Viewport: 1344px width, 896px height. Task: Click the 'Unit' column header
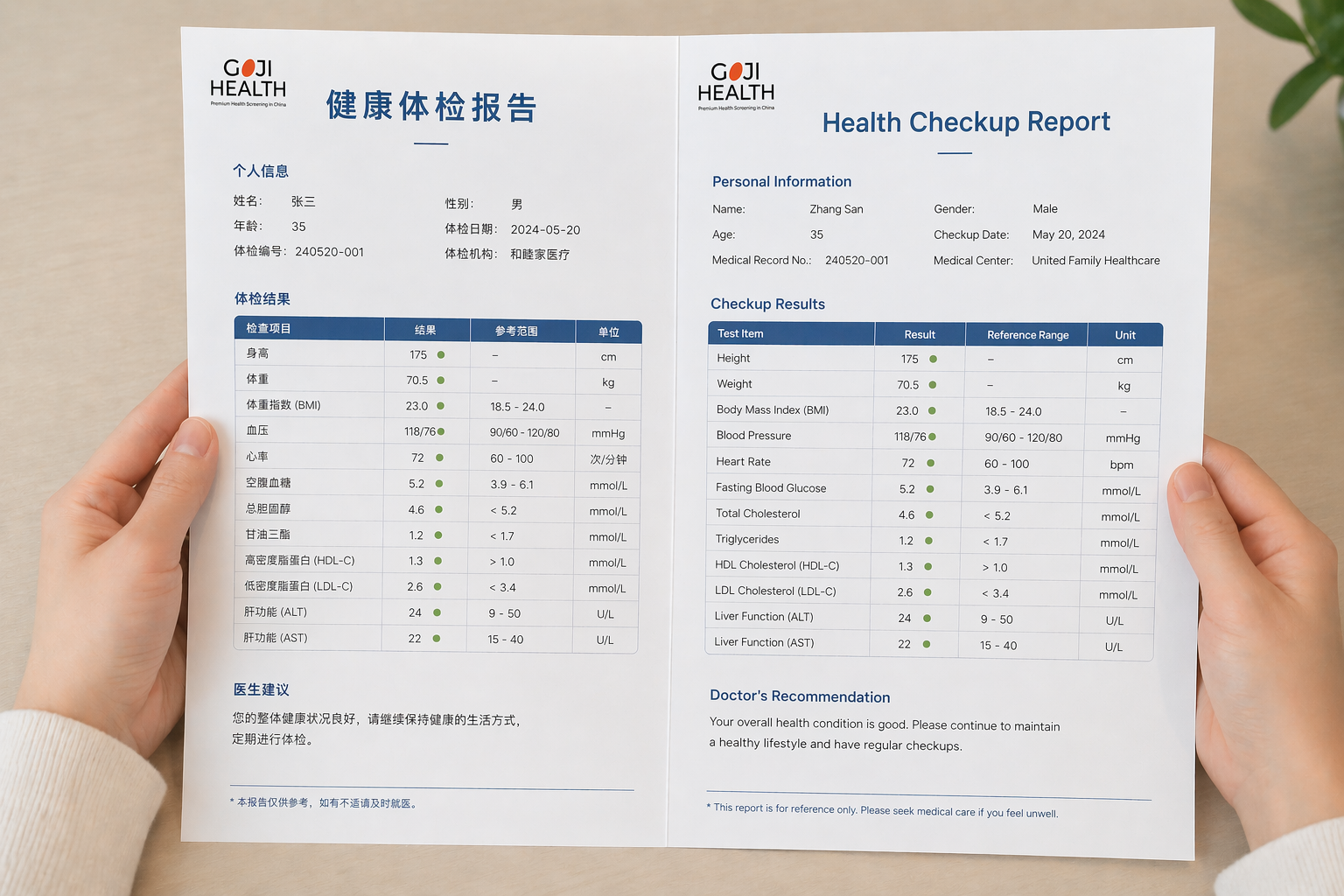tap(1125, 335)
